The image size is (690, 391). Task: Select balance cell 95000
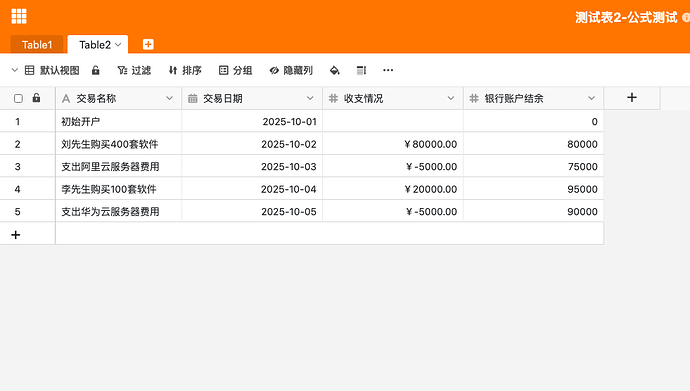[x=533, y=189]
